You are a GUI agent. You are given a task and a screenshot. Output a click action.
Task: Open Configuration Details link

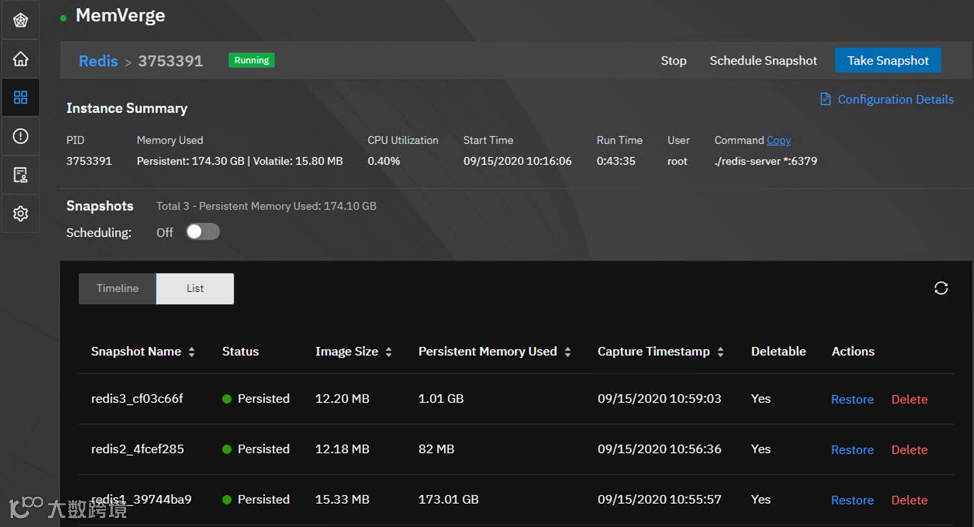[x=895, y=99]
